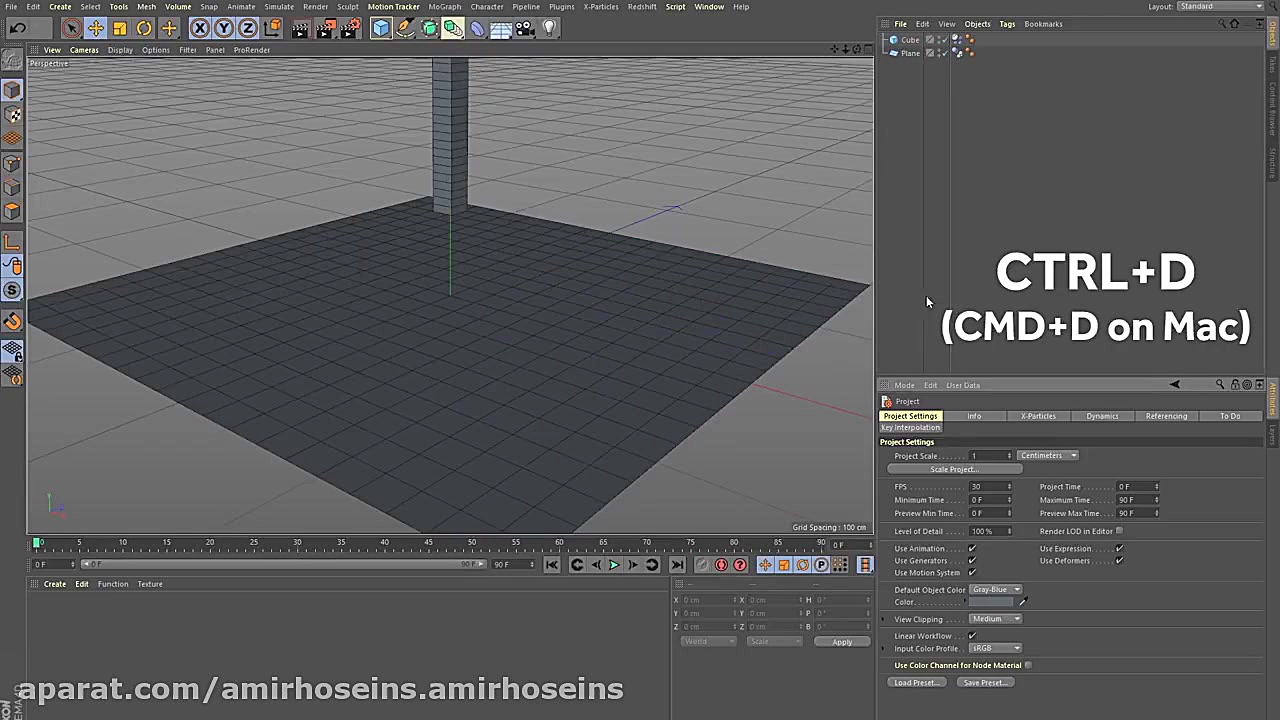This screenshot has height=720, width=1280.
Task: Switch to the X-Particles tab
Action: tap(1038, 416)
